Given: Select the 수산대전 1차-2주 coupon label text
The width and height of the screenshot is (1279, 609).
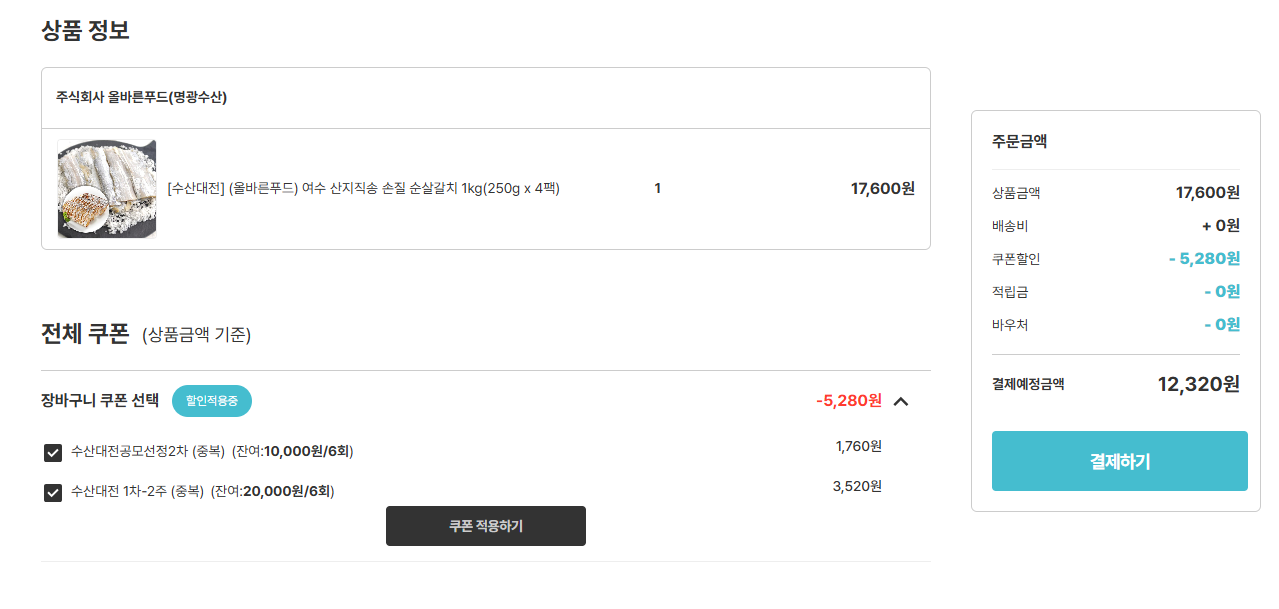Looking at the screenshot, I should [202, 491].
